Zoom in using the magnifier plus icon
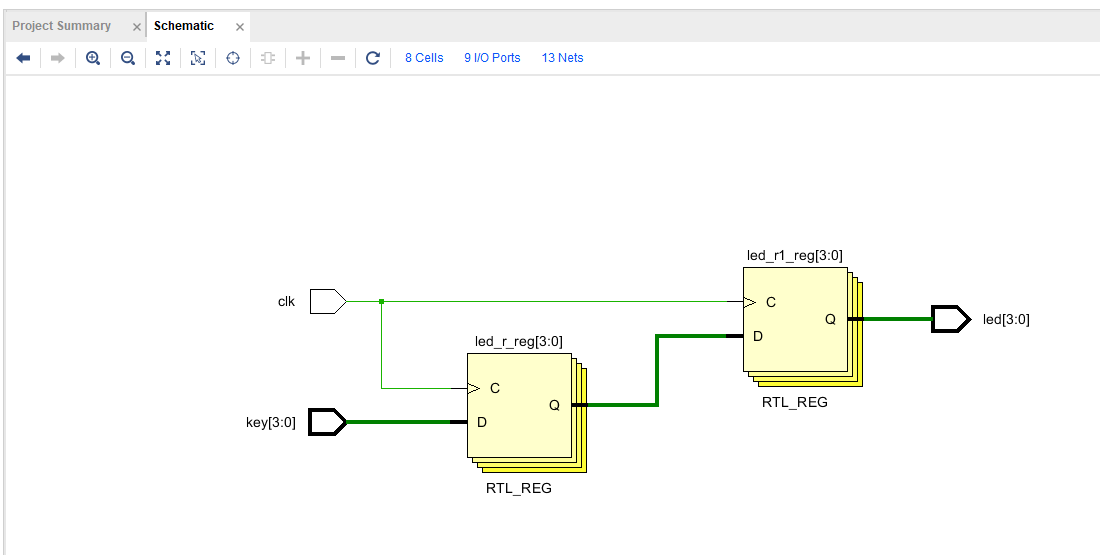Image resolution: width=1100 pixels, height=555 pixels. [x=93, y=58]
